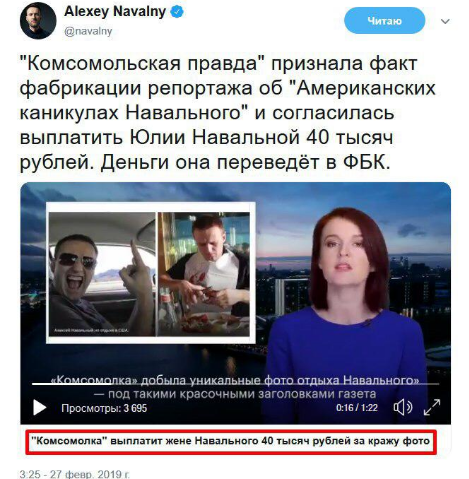Click the presenter in the blue dress
The image size is (469, 479).
(x=347, y=315)
